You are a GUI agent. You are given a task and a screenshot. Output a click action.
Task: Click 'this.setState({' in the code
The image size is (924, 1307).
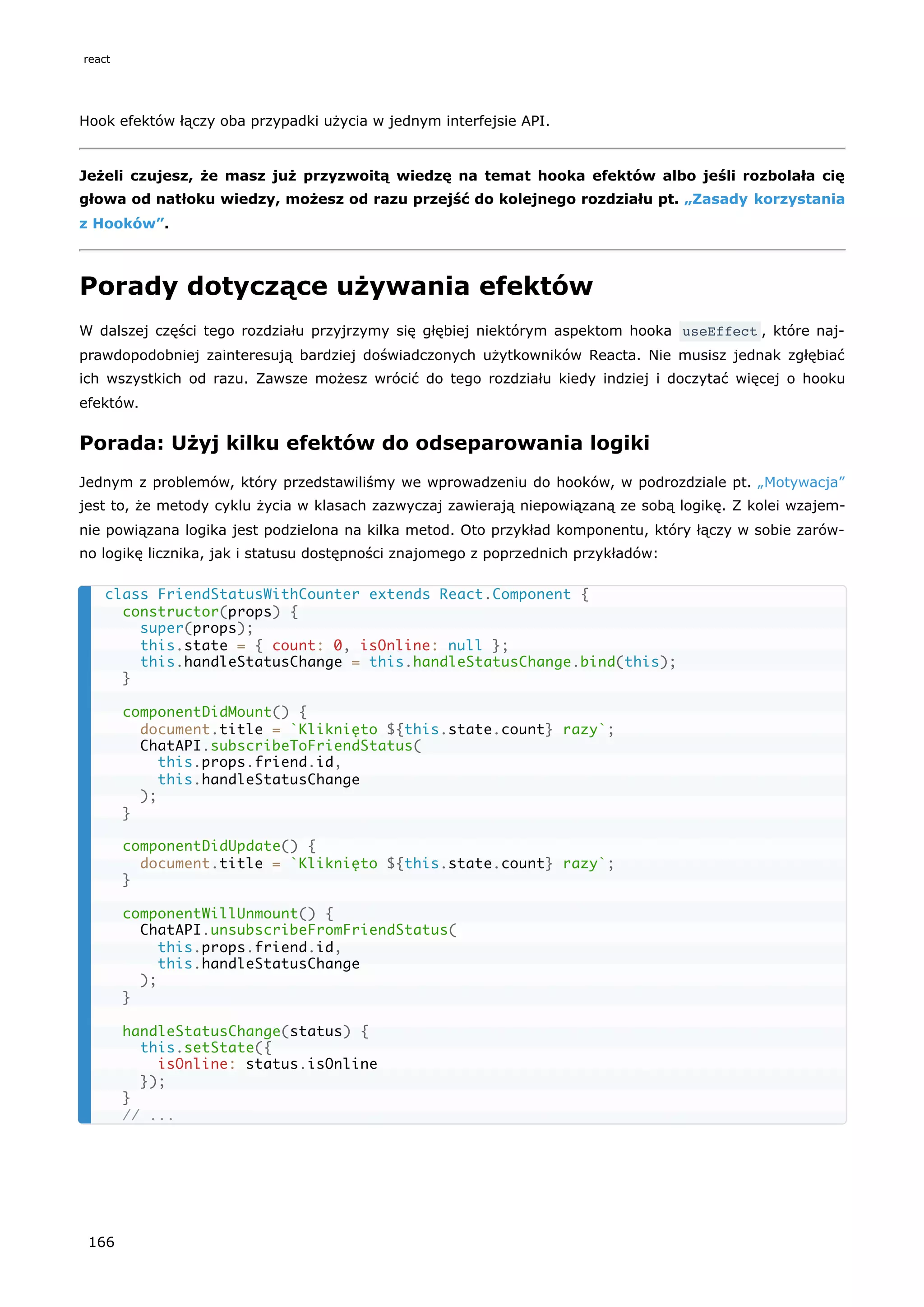[x=206, y=1047]
